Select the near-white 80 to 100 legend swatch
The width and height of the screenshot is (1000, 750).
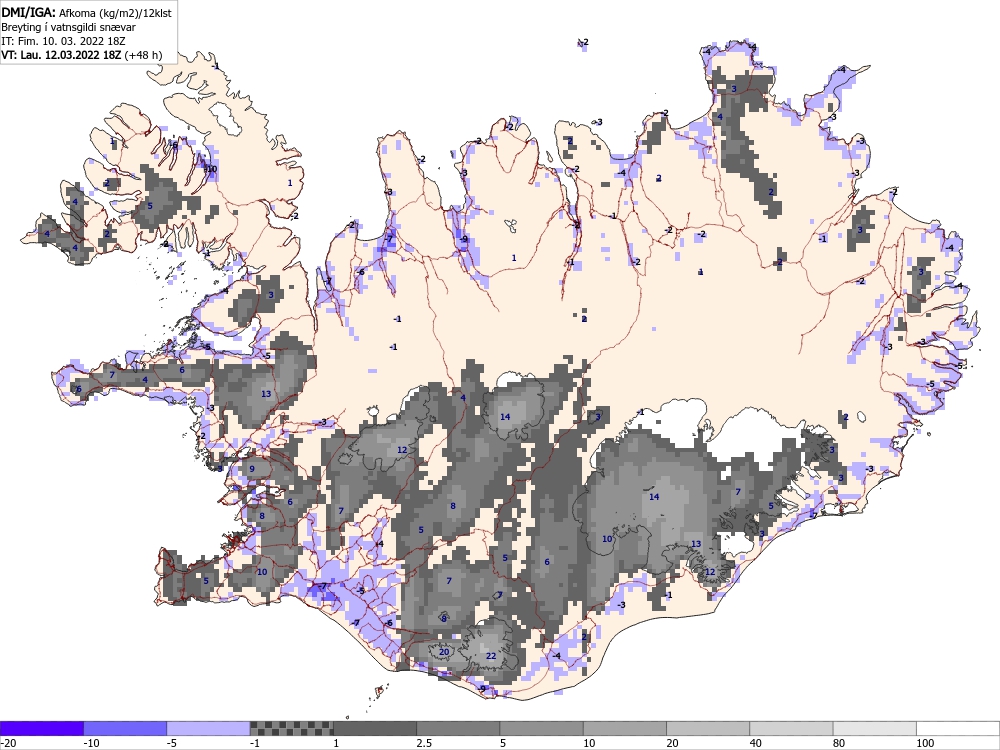tap(875, 728)
